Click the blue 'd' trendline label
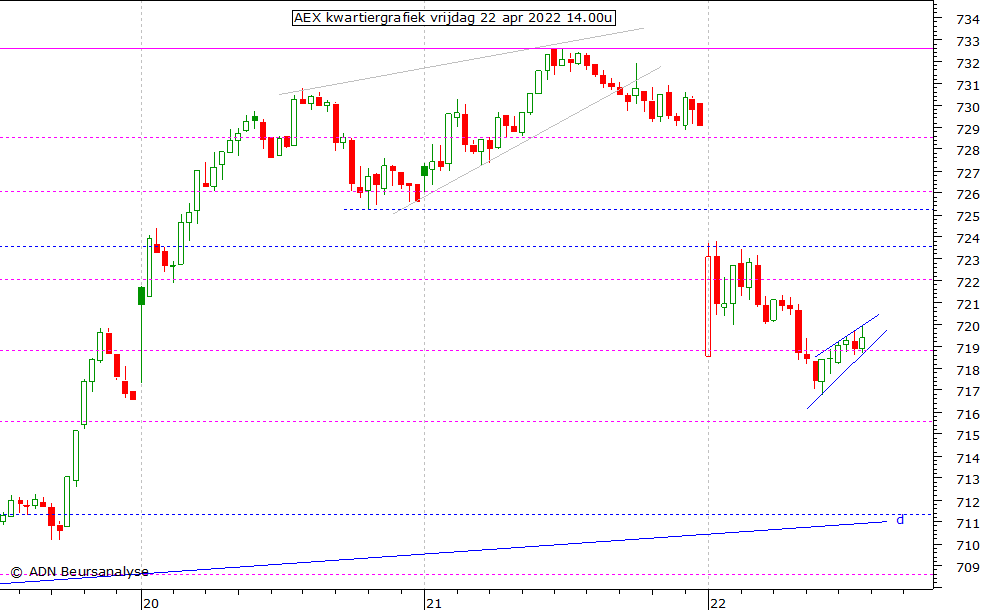 pyautogui.click(x=899, y=519)
